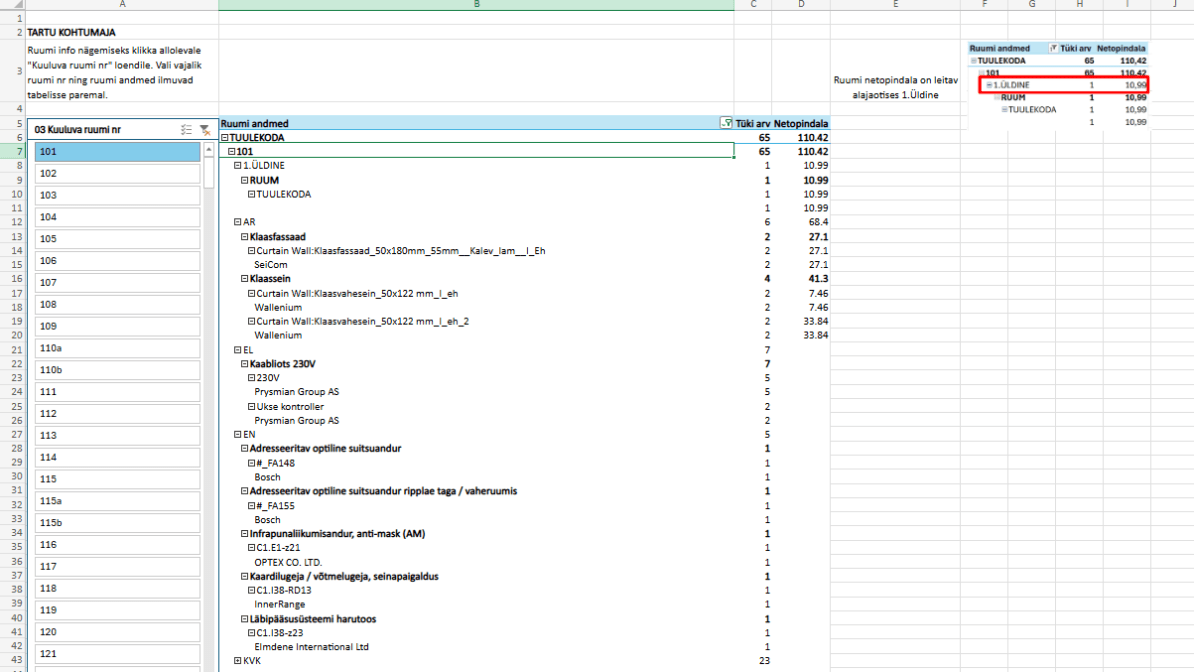Enable multi-select in the Kuuluva ruumi nr slicer
This screenshot has width=1194, height=672.
(x=186, y=130)
